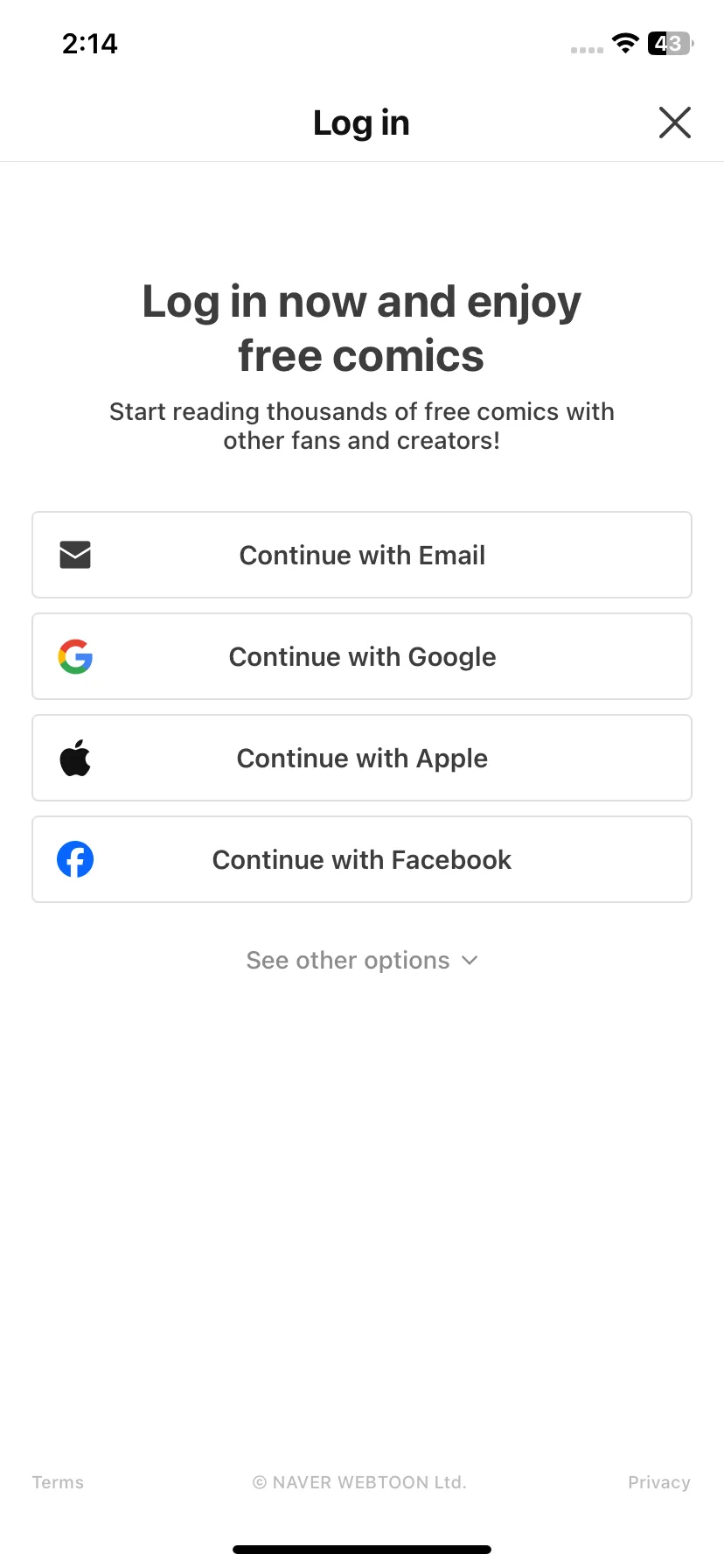Close the Log in screen with the X
This screenshot has width=724, height=1568.
coord(674,122)
